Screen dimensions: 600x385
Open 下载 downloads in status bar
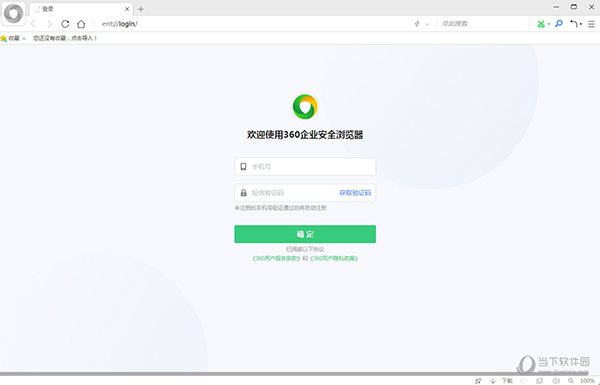coord(507,381)
